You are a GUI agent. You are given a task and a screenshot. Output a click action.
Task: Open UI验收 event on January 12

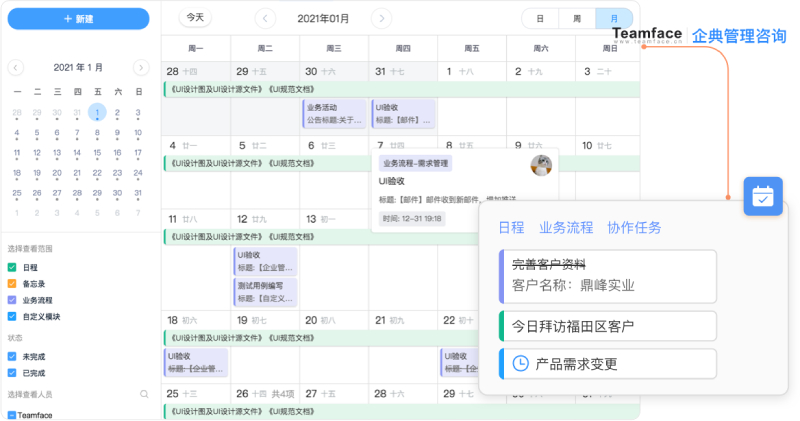(x=265, y=261)
